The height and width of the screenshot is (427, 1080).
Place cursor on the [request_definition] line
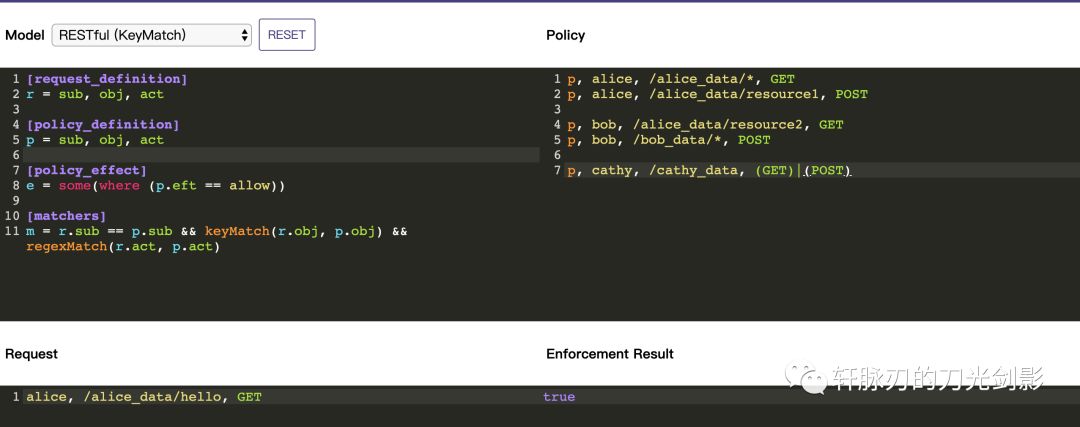(106, 79)
